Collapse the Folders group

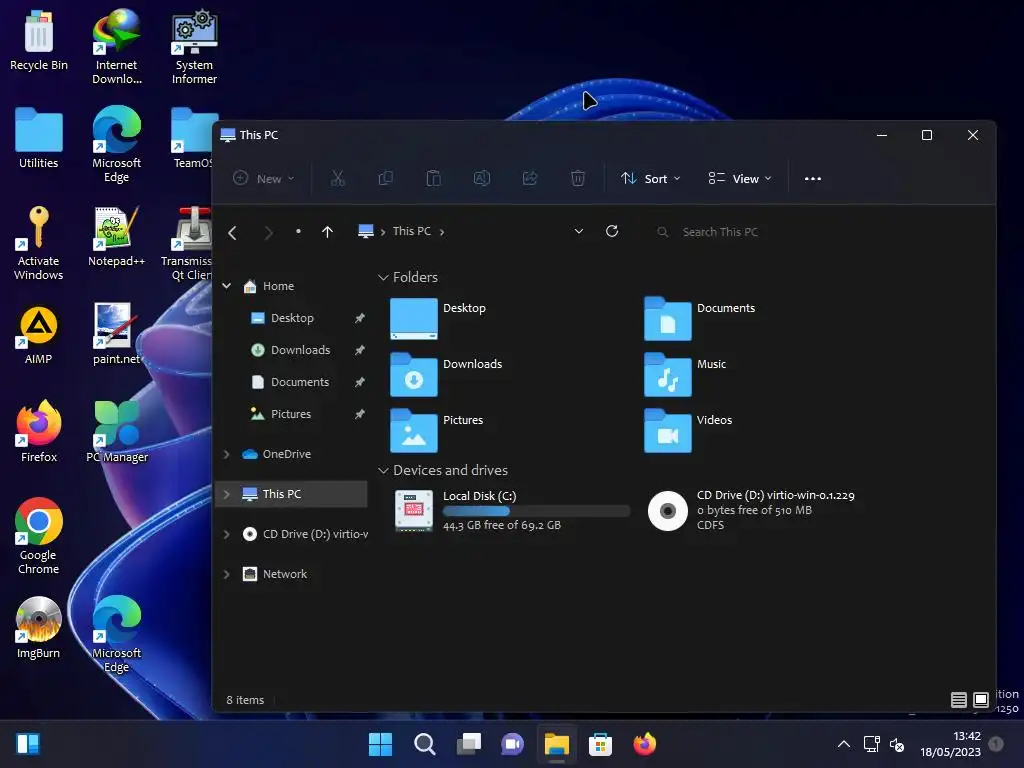383,278
